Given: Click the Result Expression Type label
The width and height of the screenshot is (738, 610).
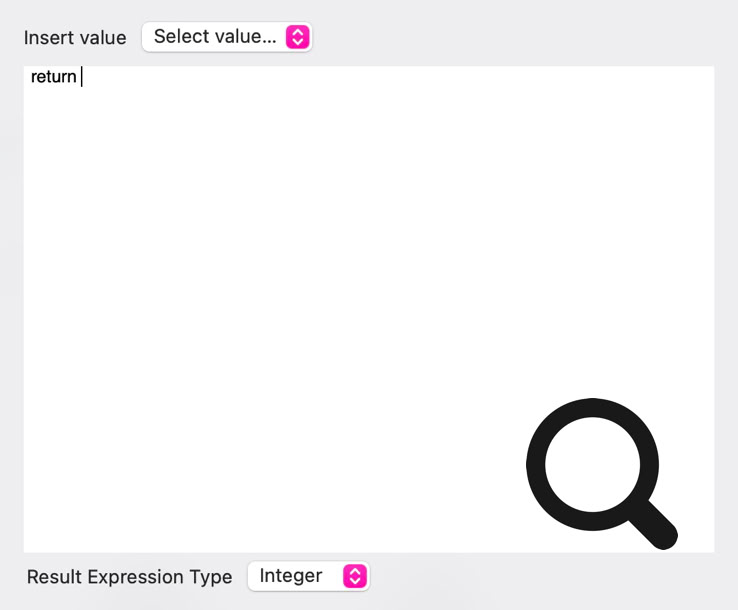Looking at the screenshot, I should pyautogui.click(x=129, y=577).
